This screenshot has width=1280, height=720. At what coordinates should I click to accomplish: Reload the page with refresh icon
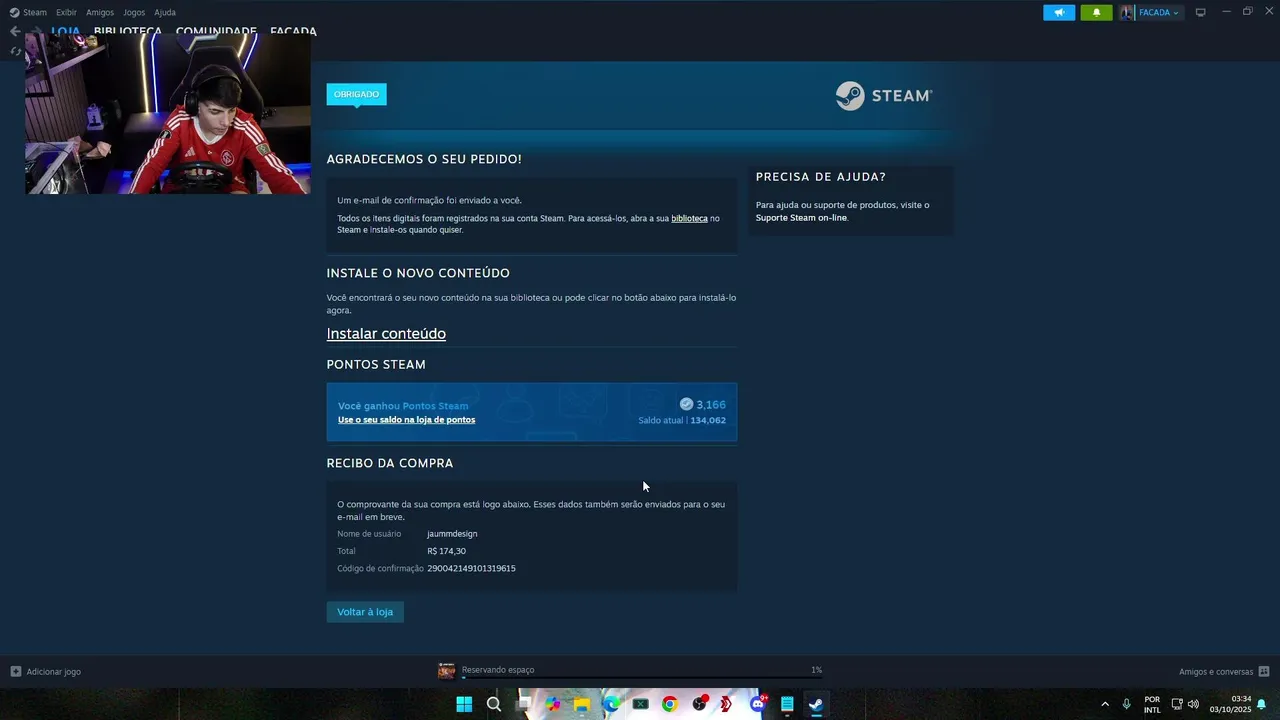point(15,51)
